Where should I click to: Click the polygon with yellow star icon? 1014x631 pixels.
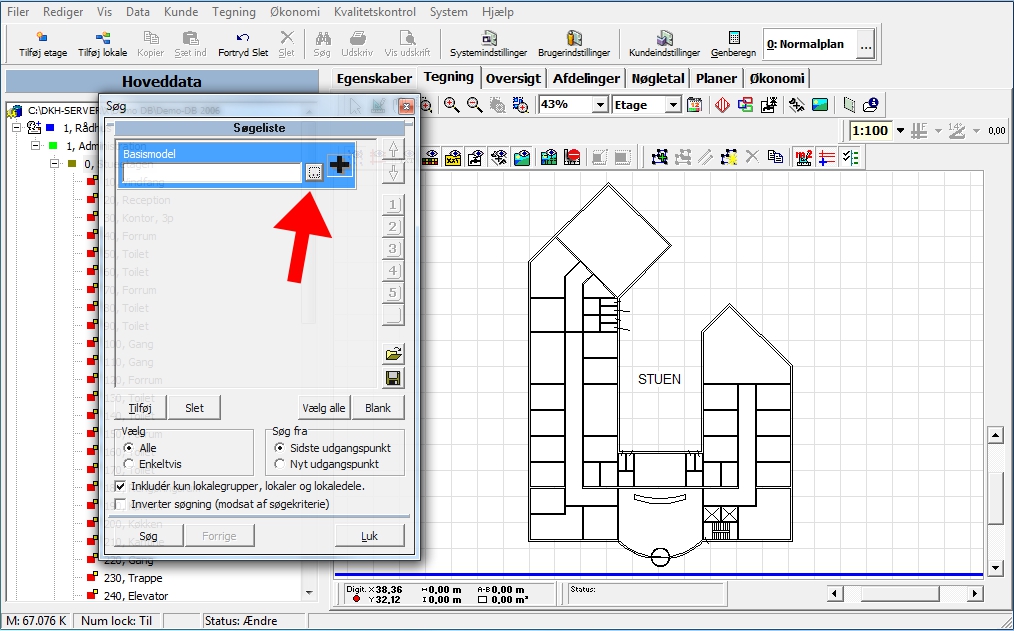click(x=729, y=157)
